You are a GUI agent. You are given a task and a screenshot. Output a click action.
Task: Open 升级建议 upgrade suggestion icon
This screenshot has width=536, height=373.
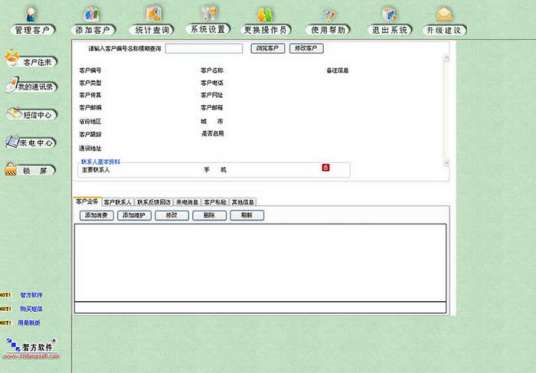[445, 21]
